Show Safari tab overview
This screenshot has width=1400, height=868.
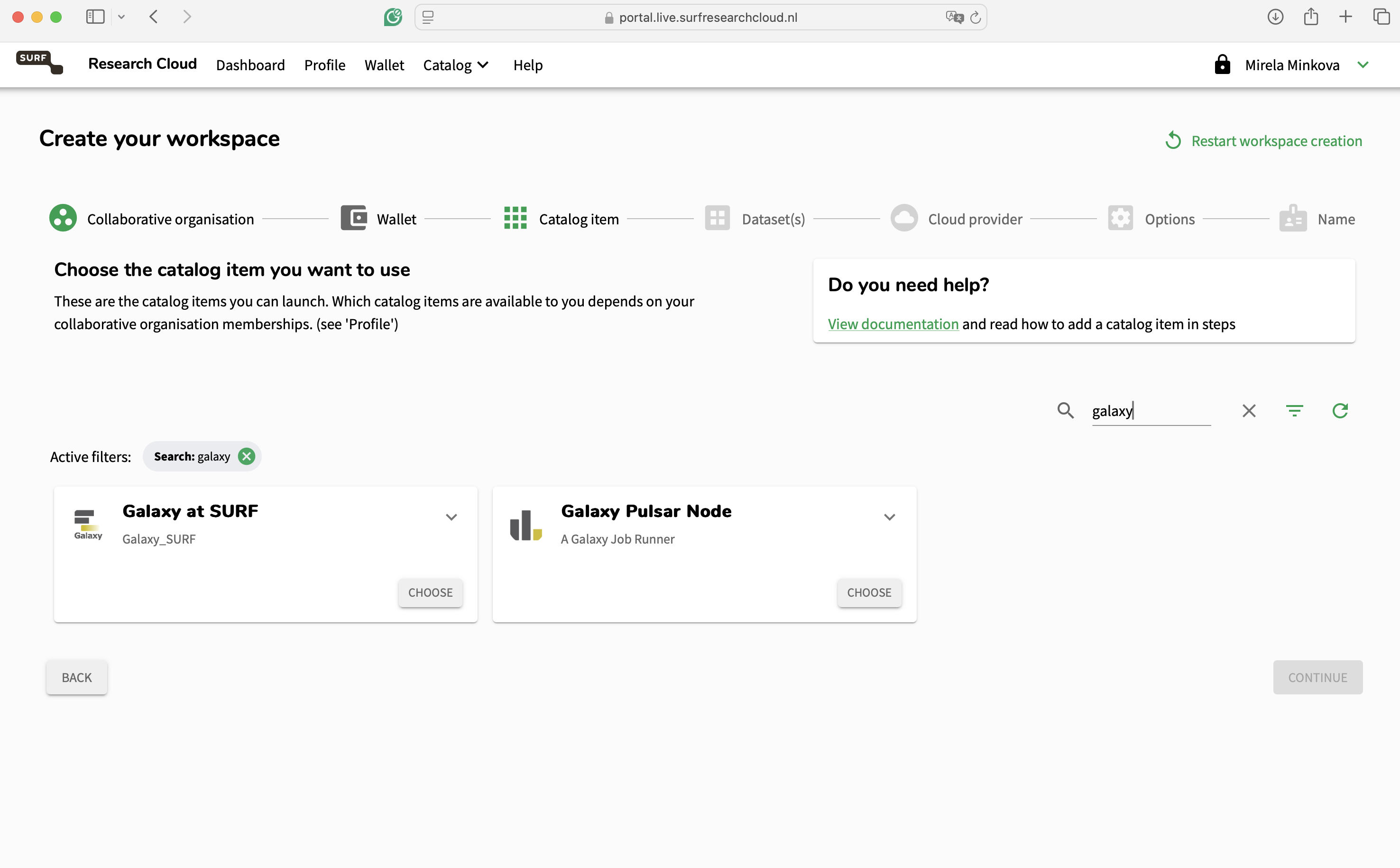tap(1382, 17)
